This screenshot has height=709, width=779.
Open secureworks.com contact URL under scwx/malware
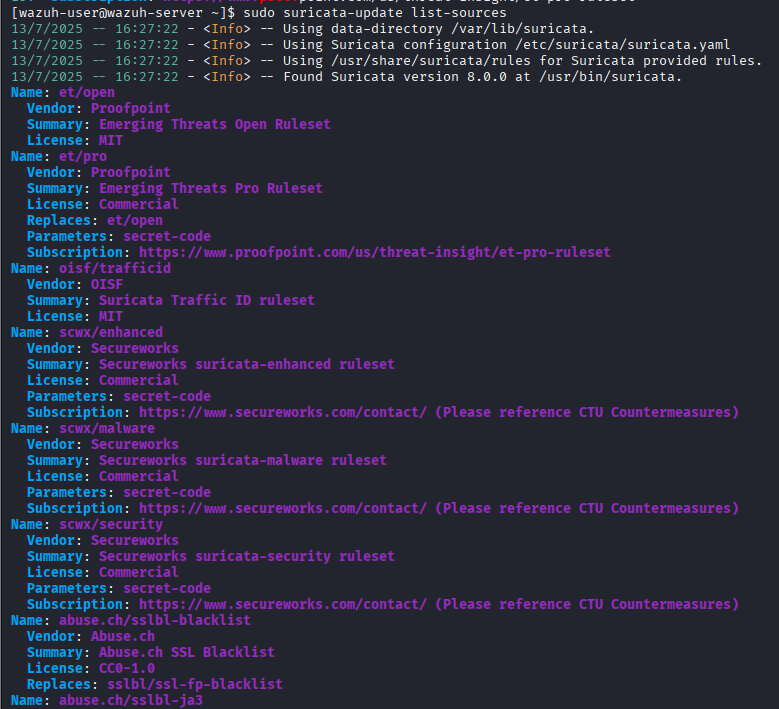tap(283, 508)
